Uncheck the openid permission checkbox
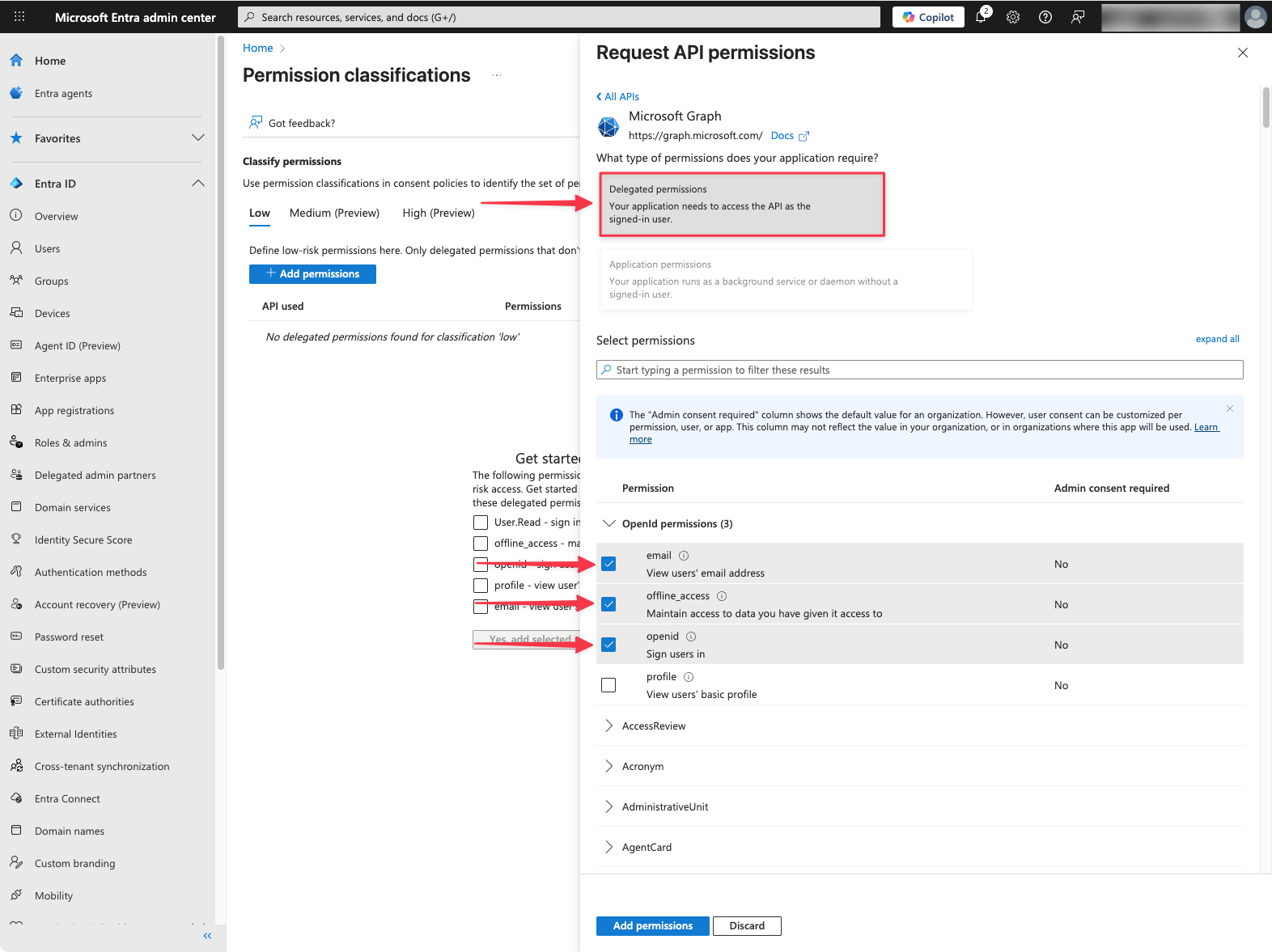Screen dimensions: 1272x952 pos(608,645)
